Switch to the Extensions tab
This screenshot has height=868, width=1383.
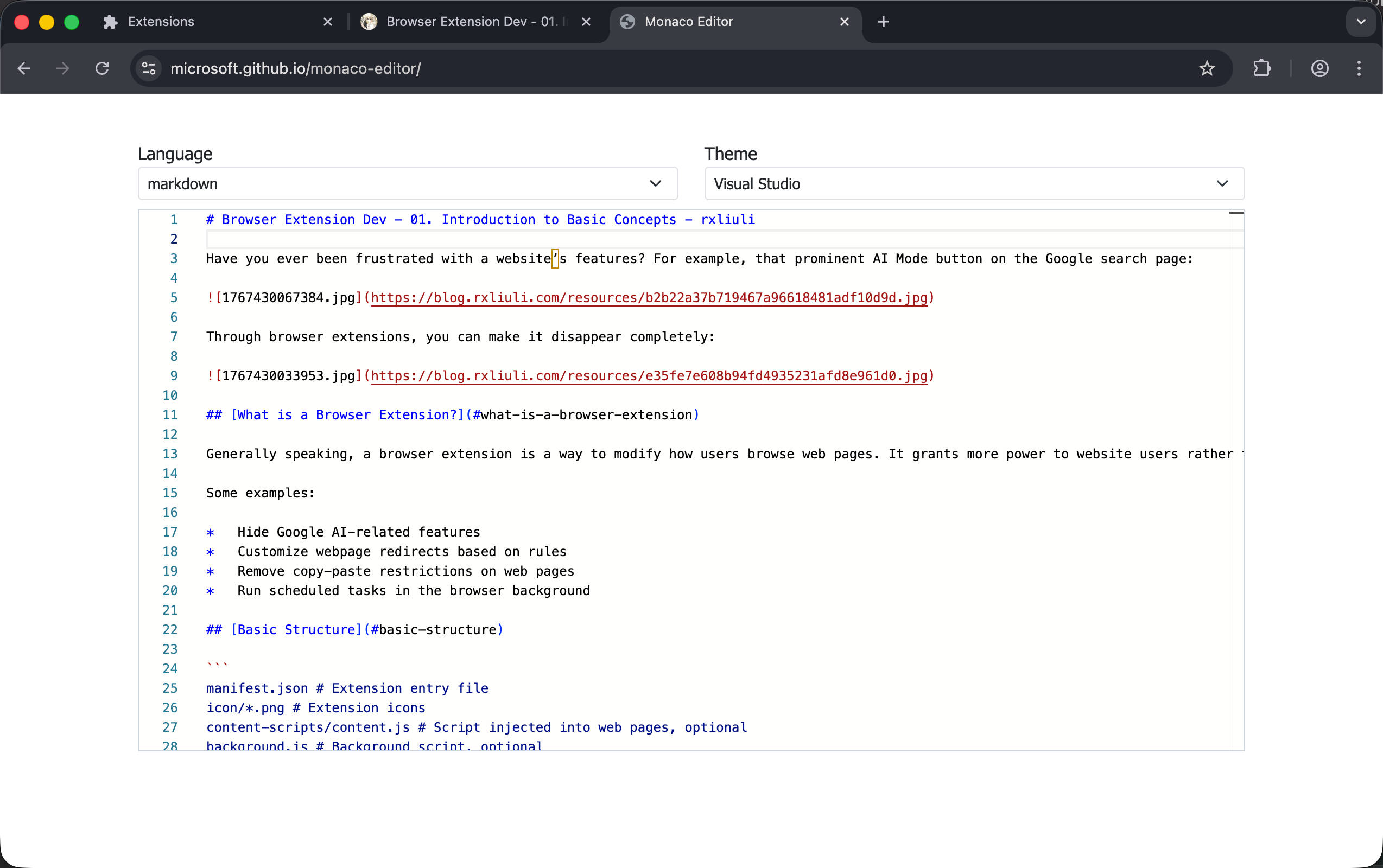[161, 22]
